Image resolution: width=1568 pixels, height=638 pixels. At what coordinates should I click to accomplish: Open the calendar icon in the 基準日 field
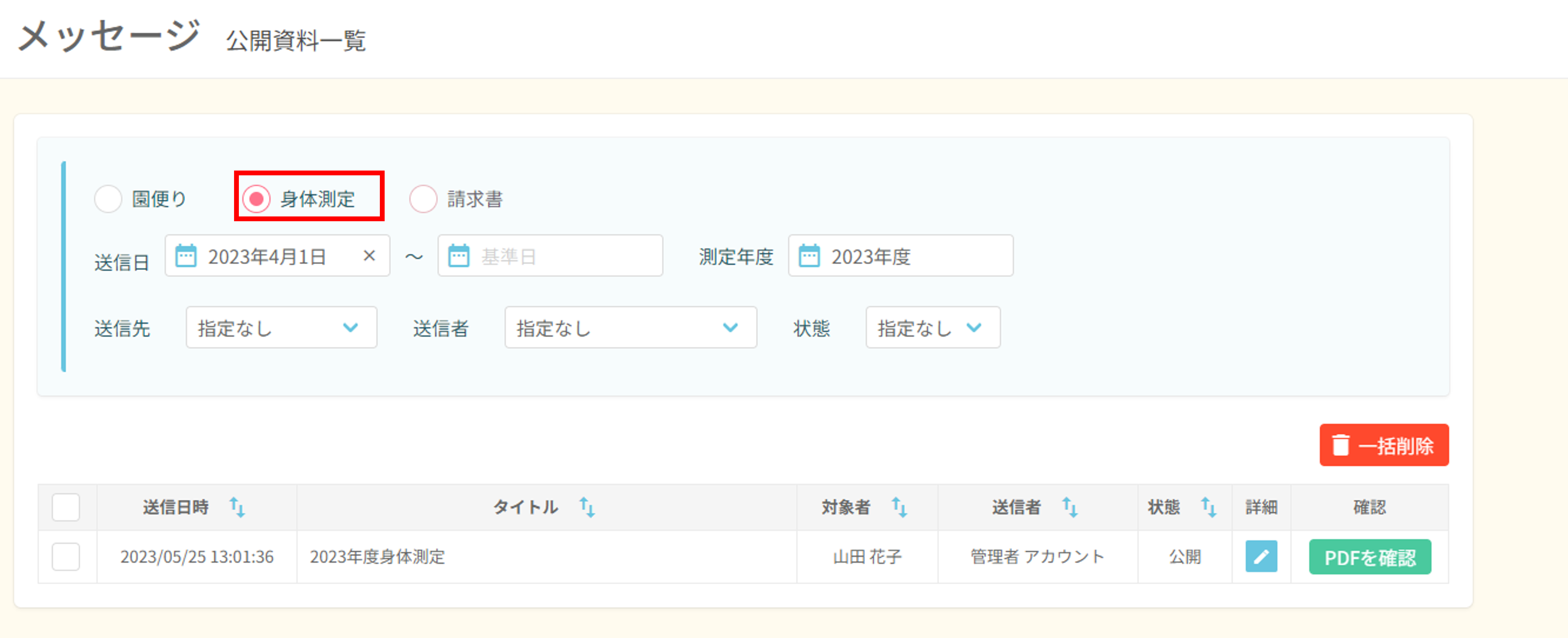[458, 256]
